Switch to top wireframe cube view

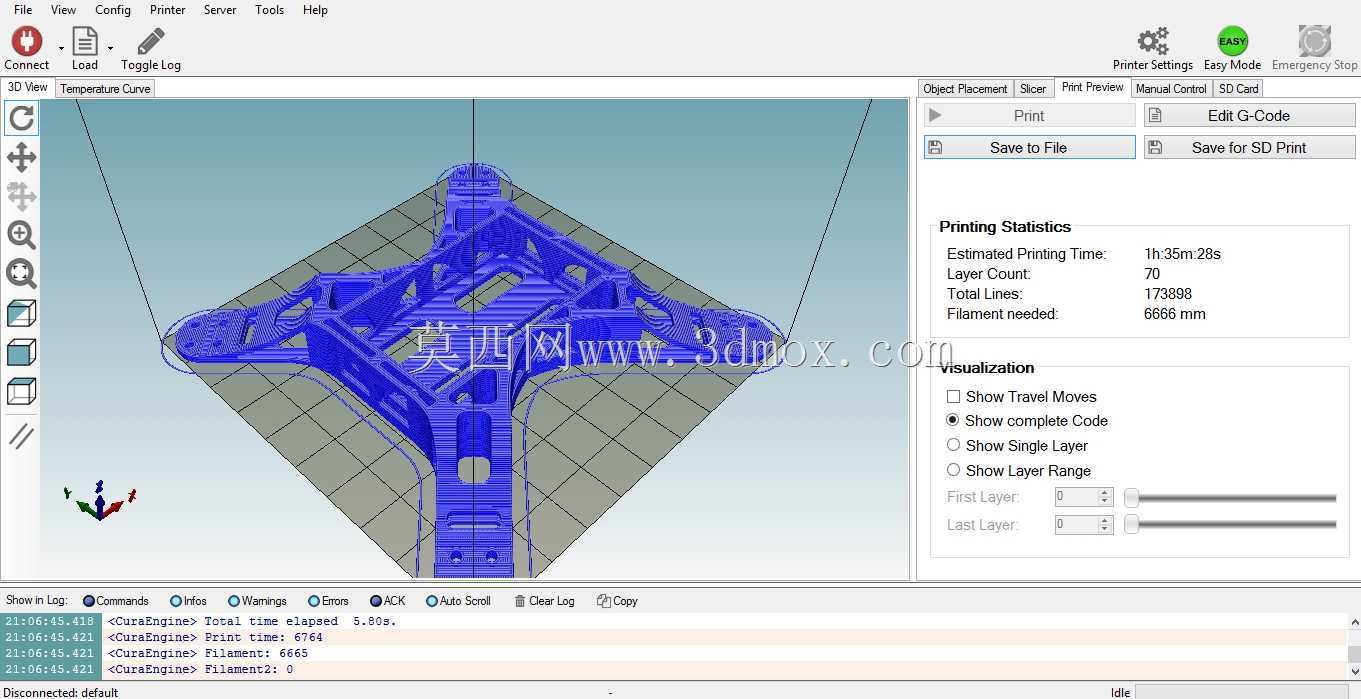(x=21, y=391)
